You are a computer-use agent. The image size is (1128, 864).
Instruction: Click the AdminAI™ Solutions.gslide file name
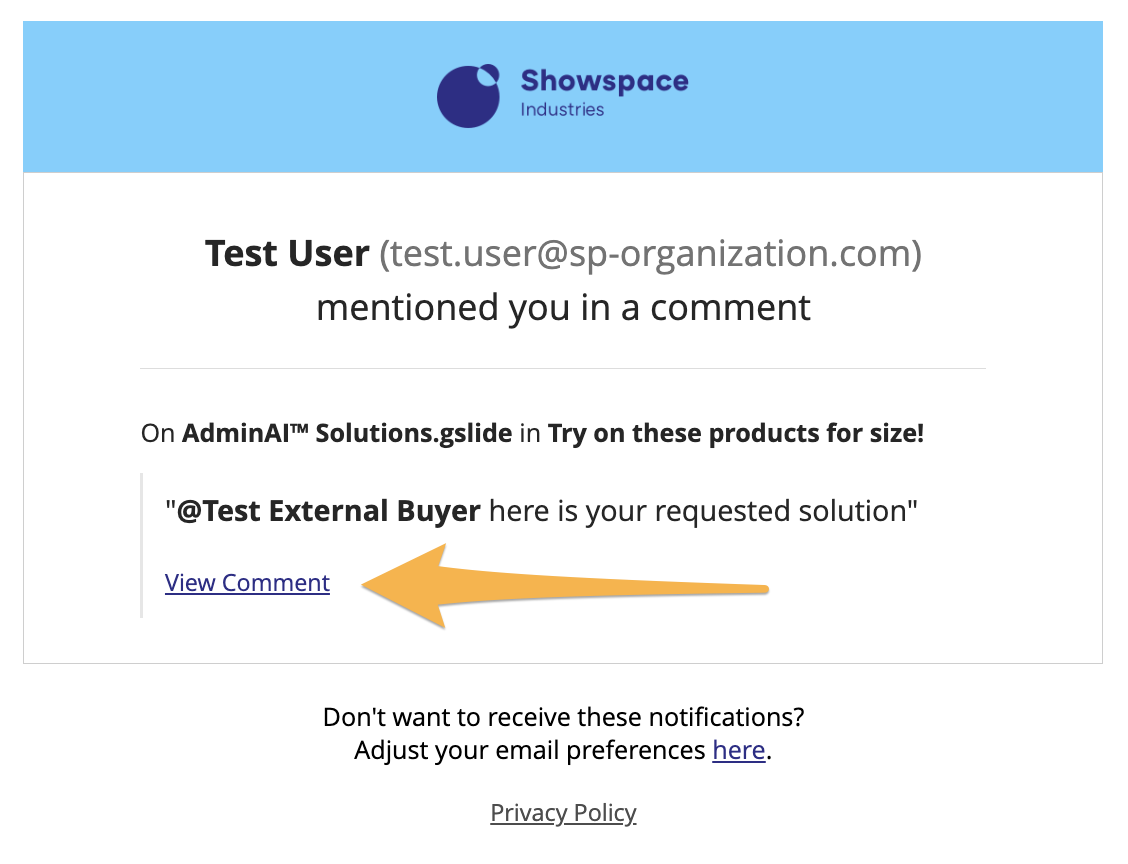(347, 435)
